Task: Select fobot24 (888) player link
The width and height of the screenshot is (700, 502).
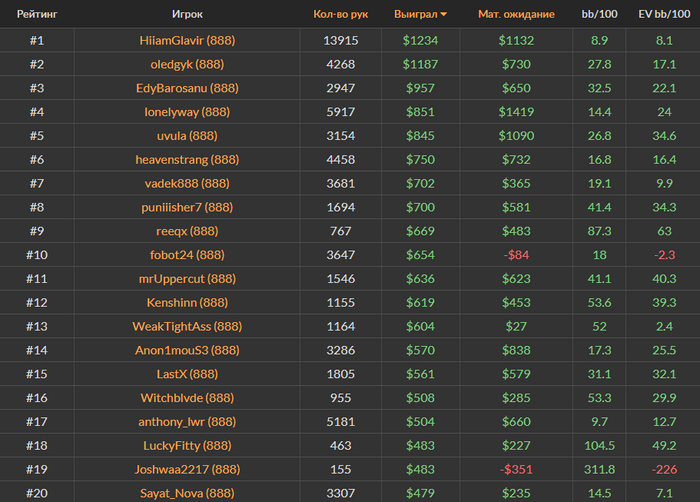Action: pos(187,255)
